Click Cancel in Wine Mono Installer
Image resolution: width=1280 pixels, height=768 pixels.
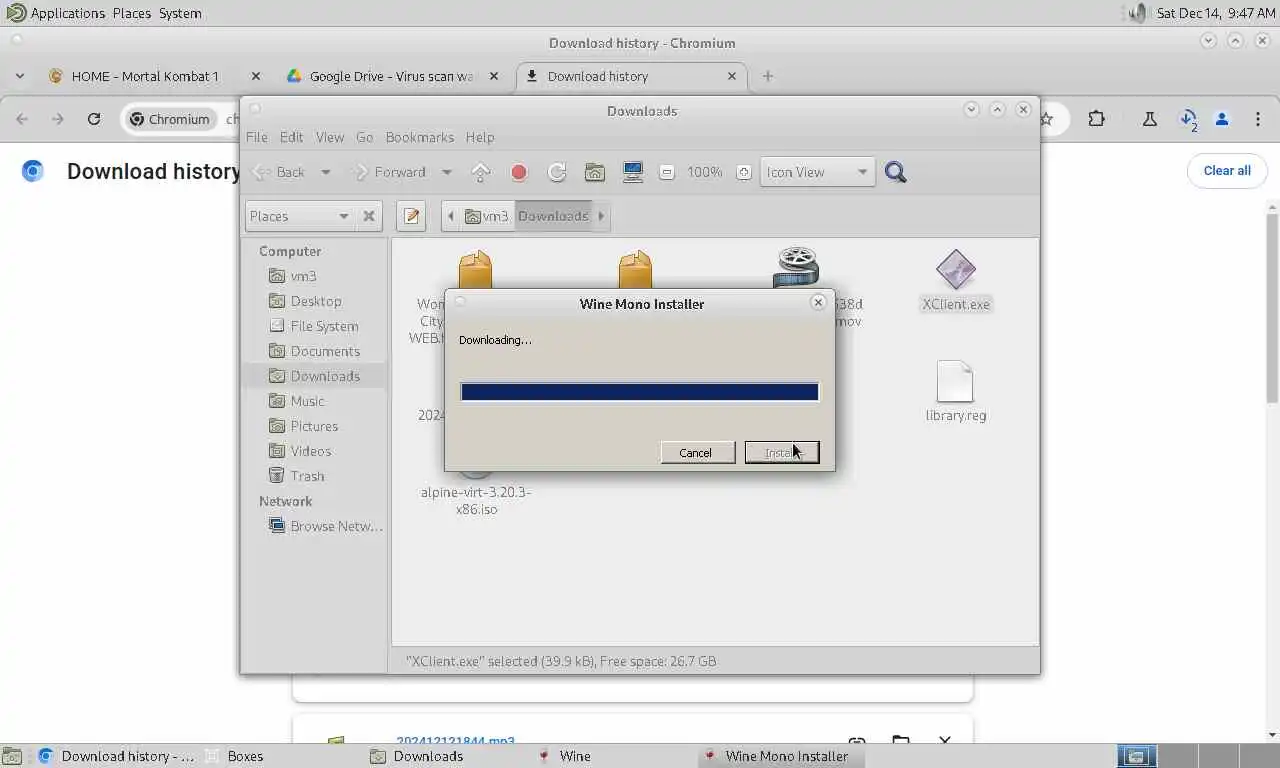click(697, 453)
